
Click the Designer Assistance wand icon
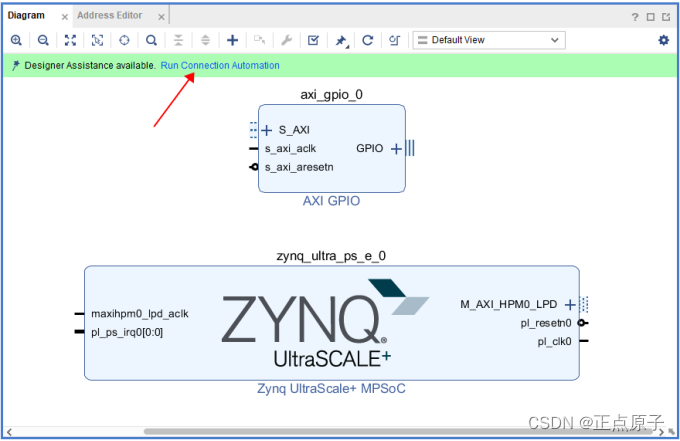tap(16, 65)
